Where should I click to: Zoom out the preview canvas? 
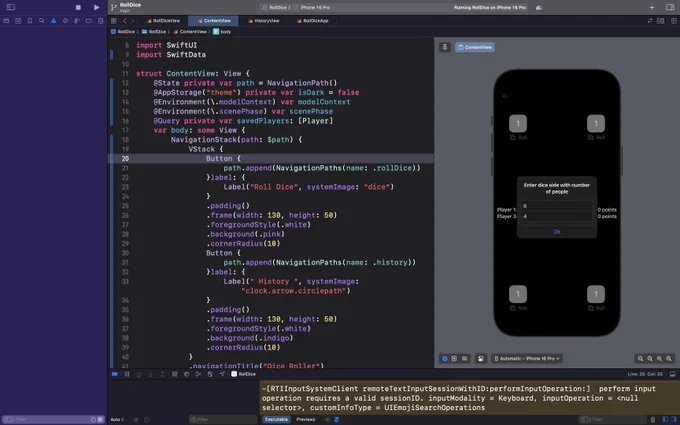(x=641, y=359)
